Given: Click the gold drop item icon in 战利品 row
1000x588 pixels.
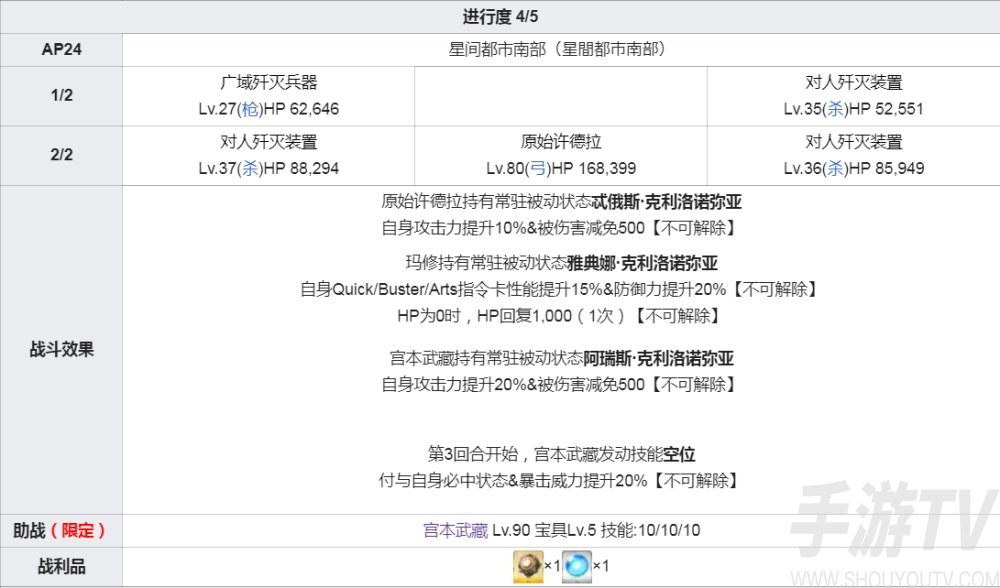Looking at the screenshot, I should [528, 566].
